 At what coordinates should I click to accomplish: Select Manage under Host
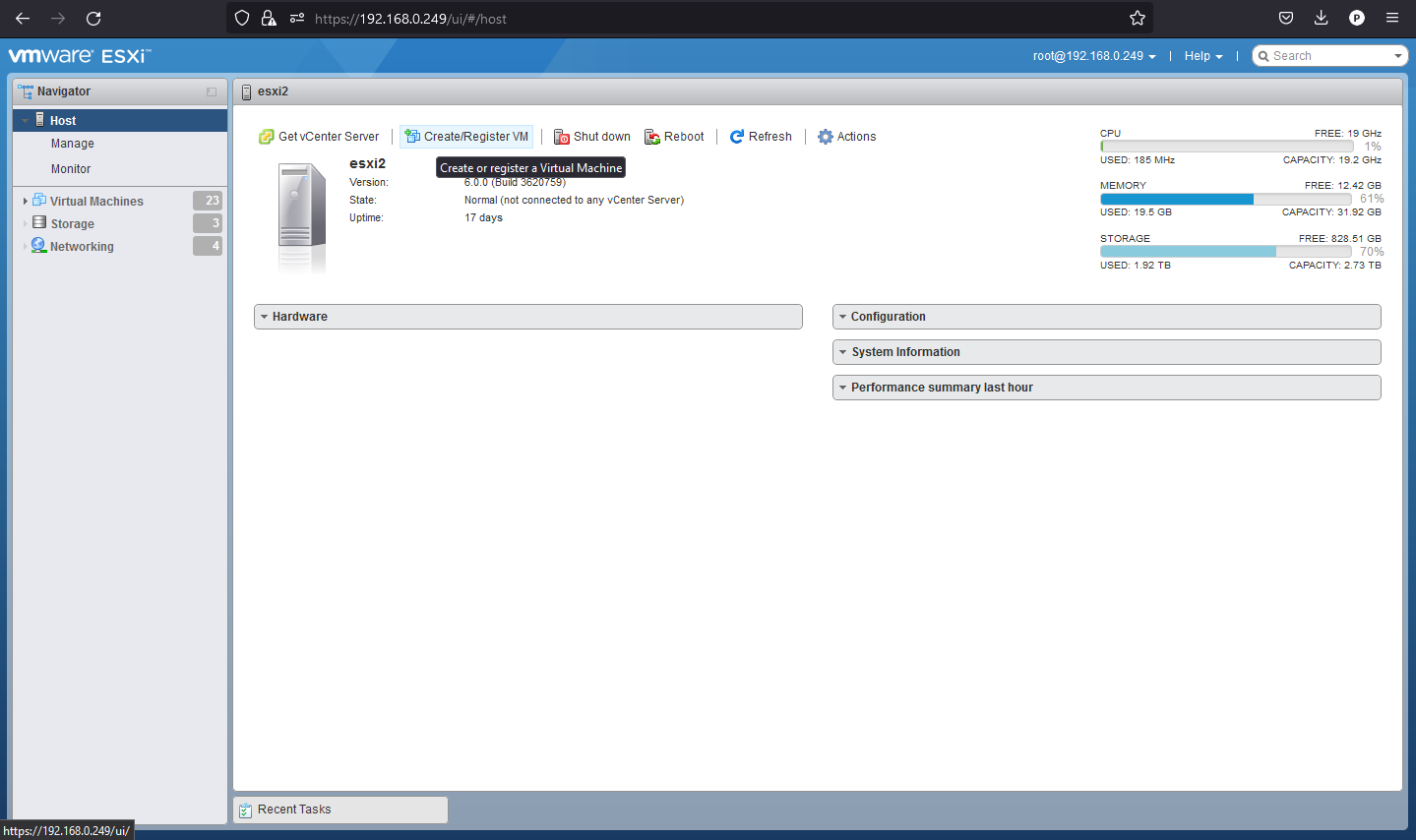pyautogui.click(x=73, y=144)
